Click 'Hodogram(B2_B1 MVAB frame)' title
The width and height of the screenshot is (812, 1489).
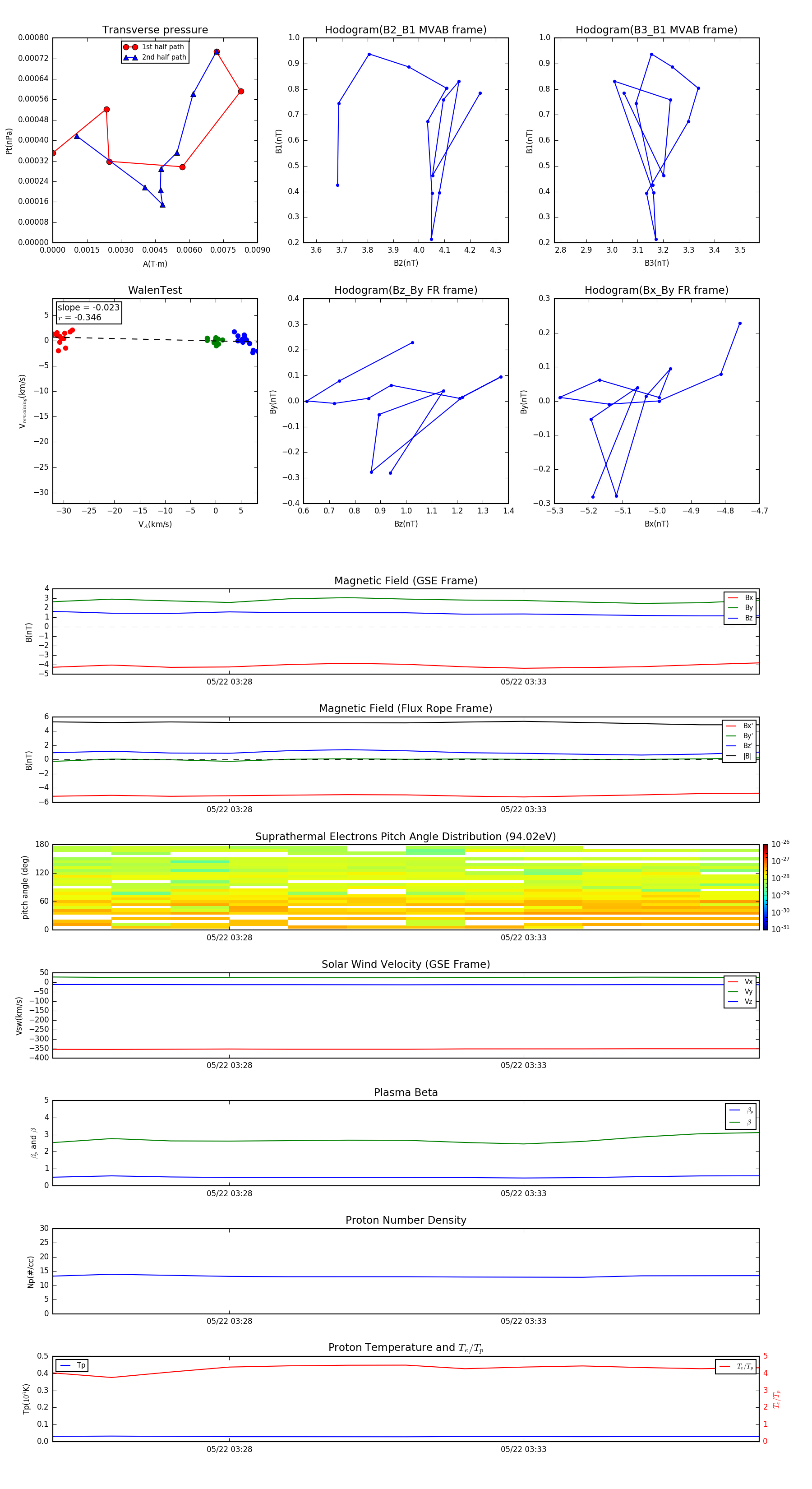(x=406, y=29)
